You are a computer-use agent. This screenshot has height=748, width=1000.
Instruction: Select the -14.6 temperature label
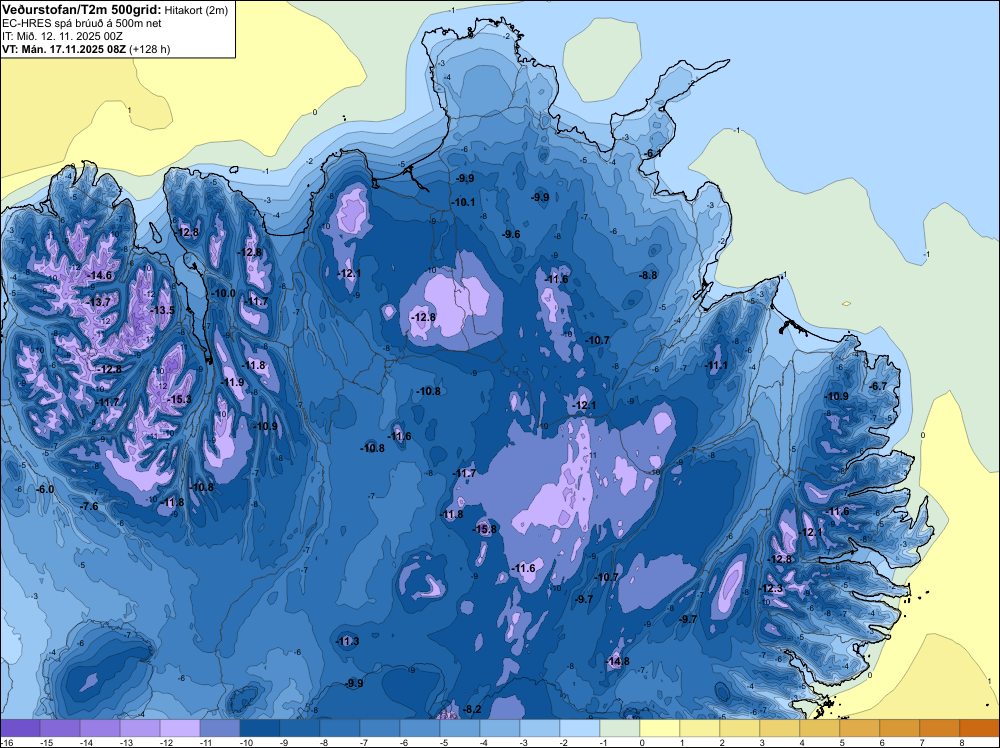click(99, 275)
